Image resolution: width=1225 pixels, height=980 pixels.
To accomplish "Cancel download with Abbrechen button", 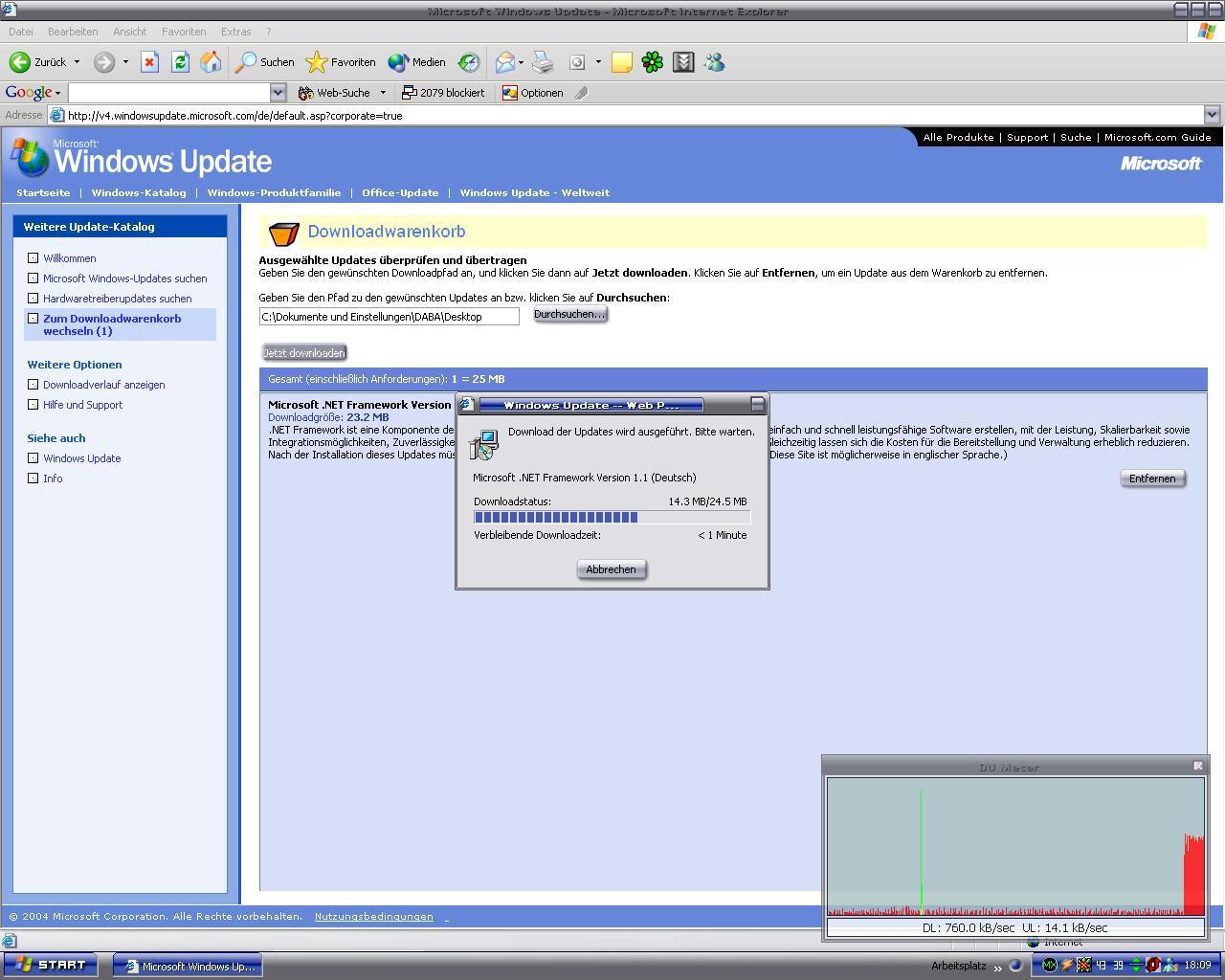I will pos(612,569).
